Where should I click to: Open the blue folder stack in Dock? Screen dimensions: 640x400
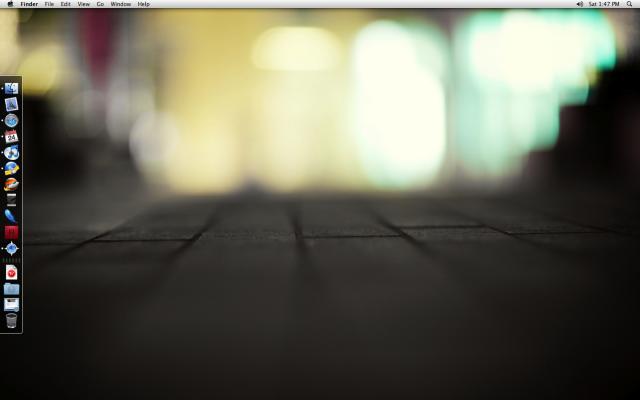click(11, 289)
